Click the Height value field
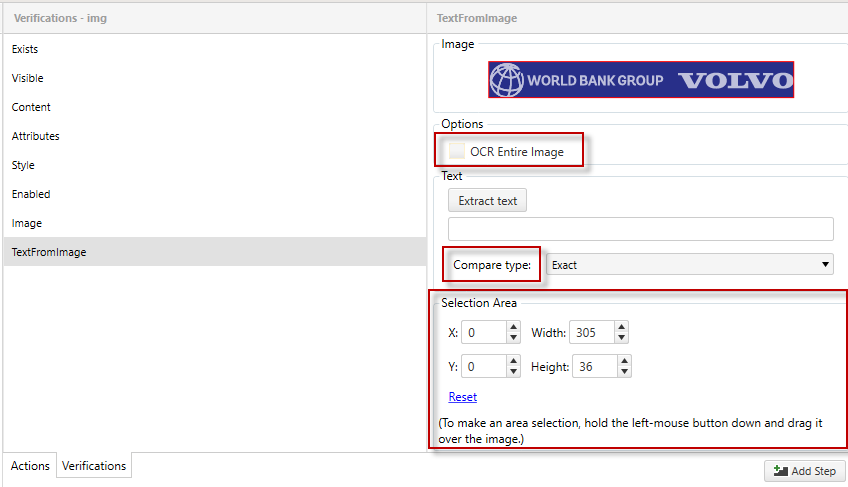848x487 pixels. coord(595,366)
